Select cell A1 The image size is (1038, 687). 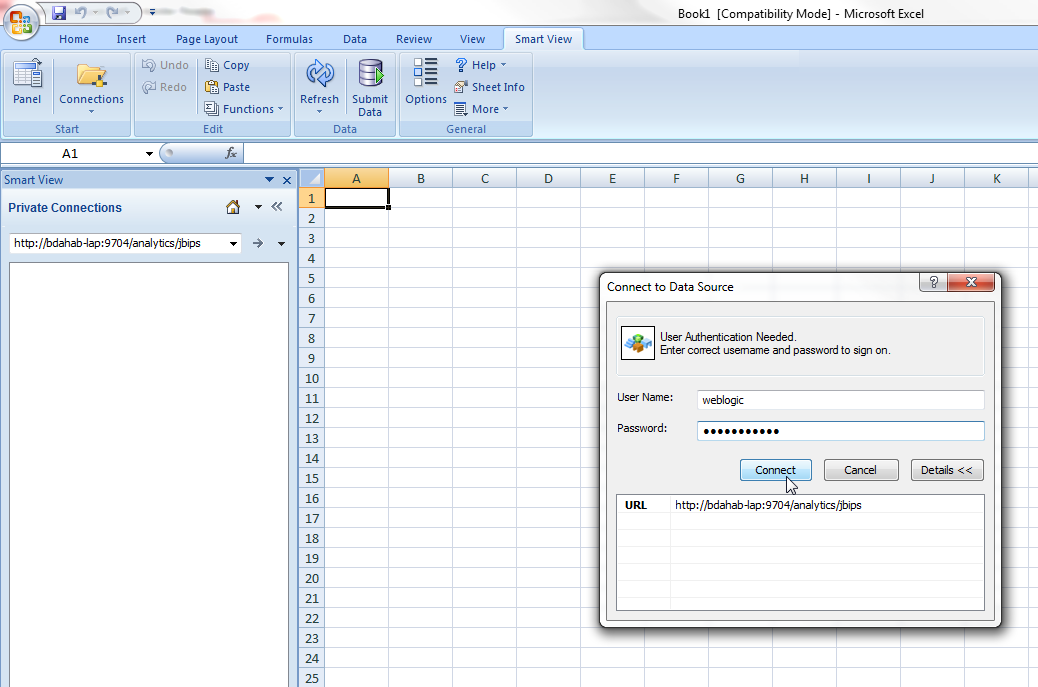357,199
